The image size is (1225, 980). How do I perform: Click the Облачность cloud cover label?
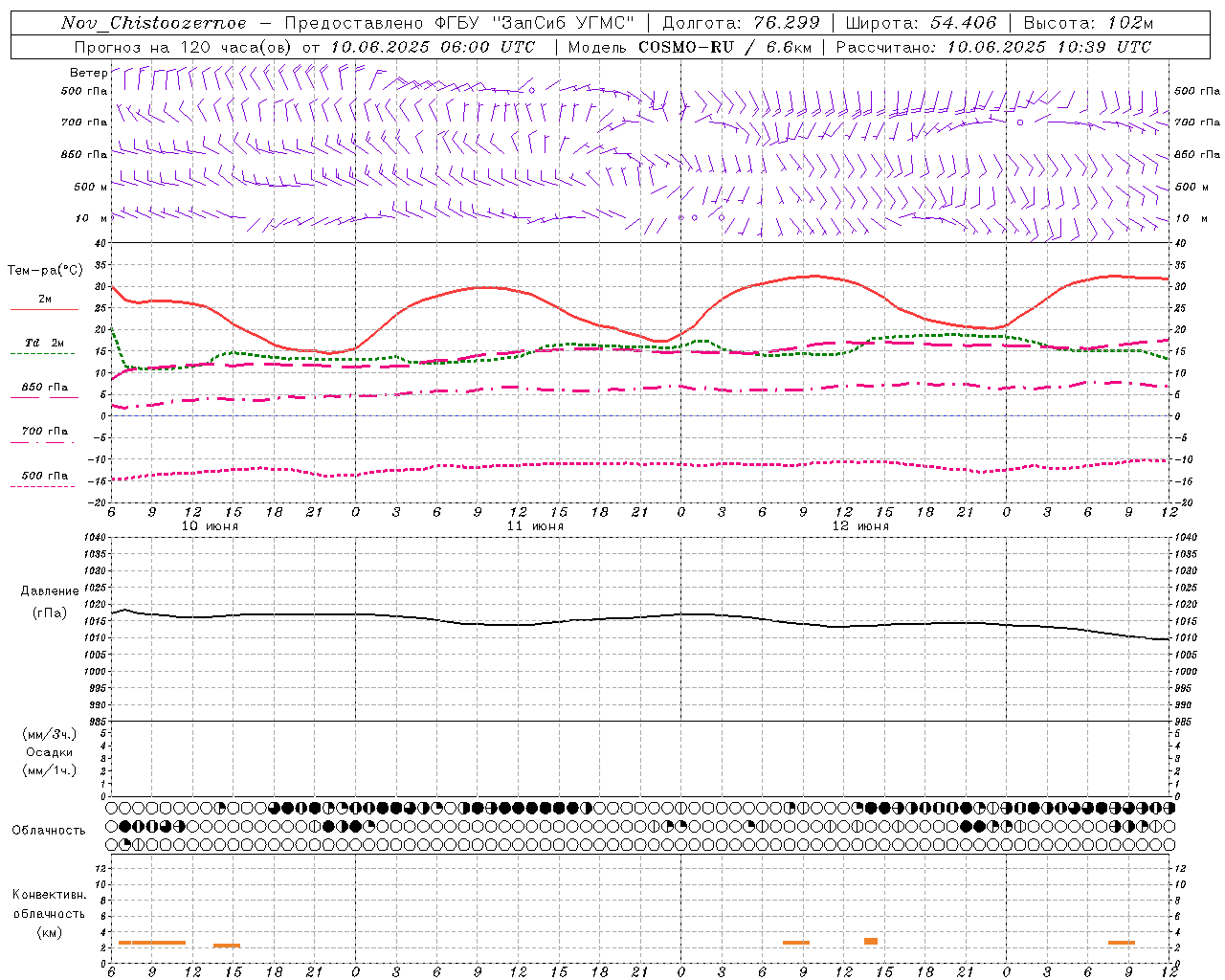coord(49,831)
